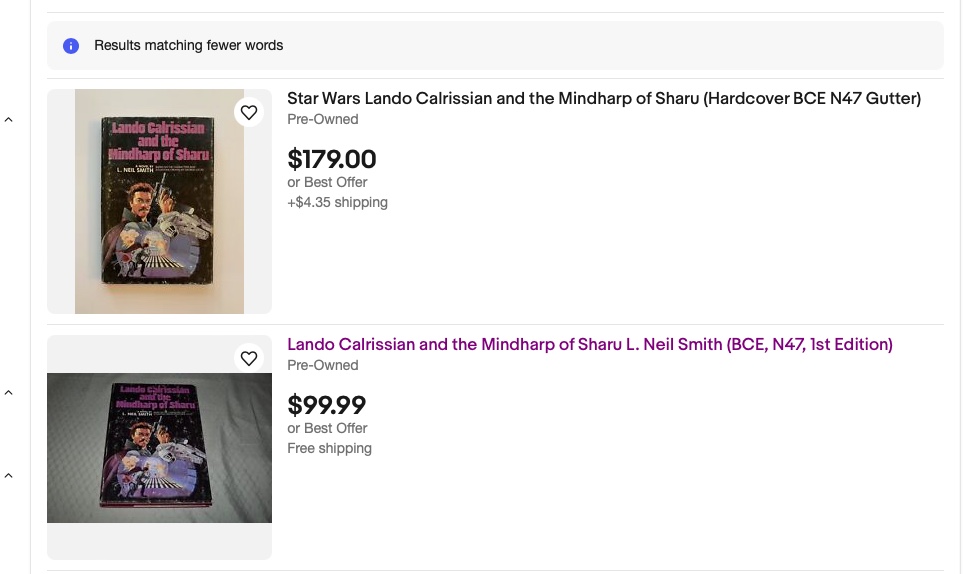
Task: Click the chevron beside the $99.99 listing's Pre-Owned label
Action: pos(8,393)
